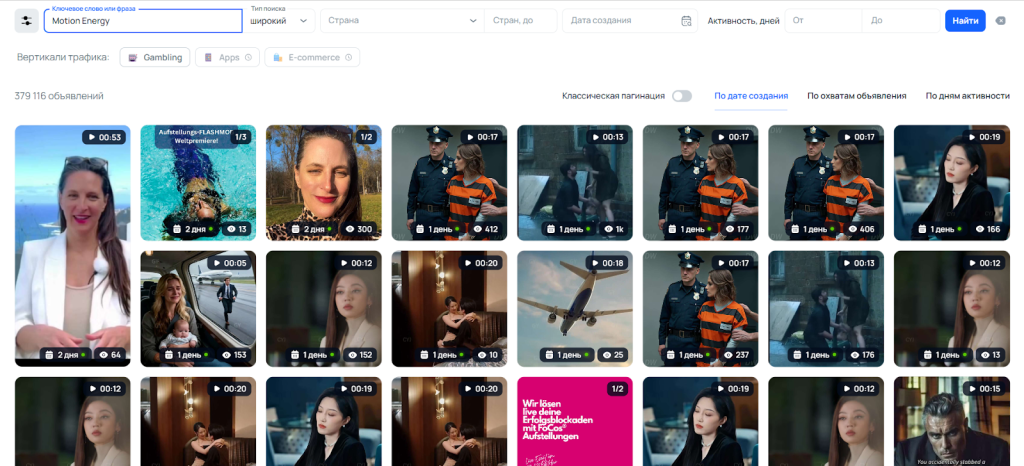This screenshot has height=466, width=1024.
Task: Sort by По охватам объявления tab
Action: click(x=856, y=96)
